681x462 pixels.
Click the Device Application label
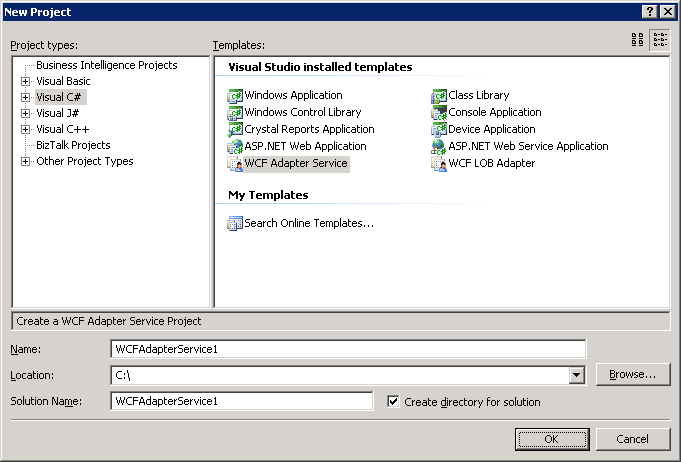(x=492, y=129)
